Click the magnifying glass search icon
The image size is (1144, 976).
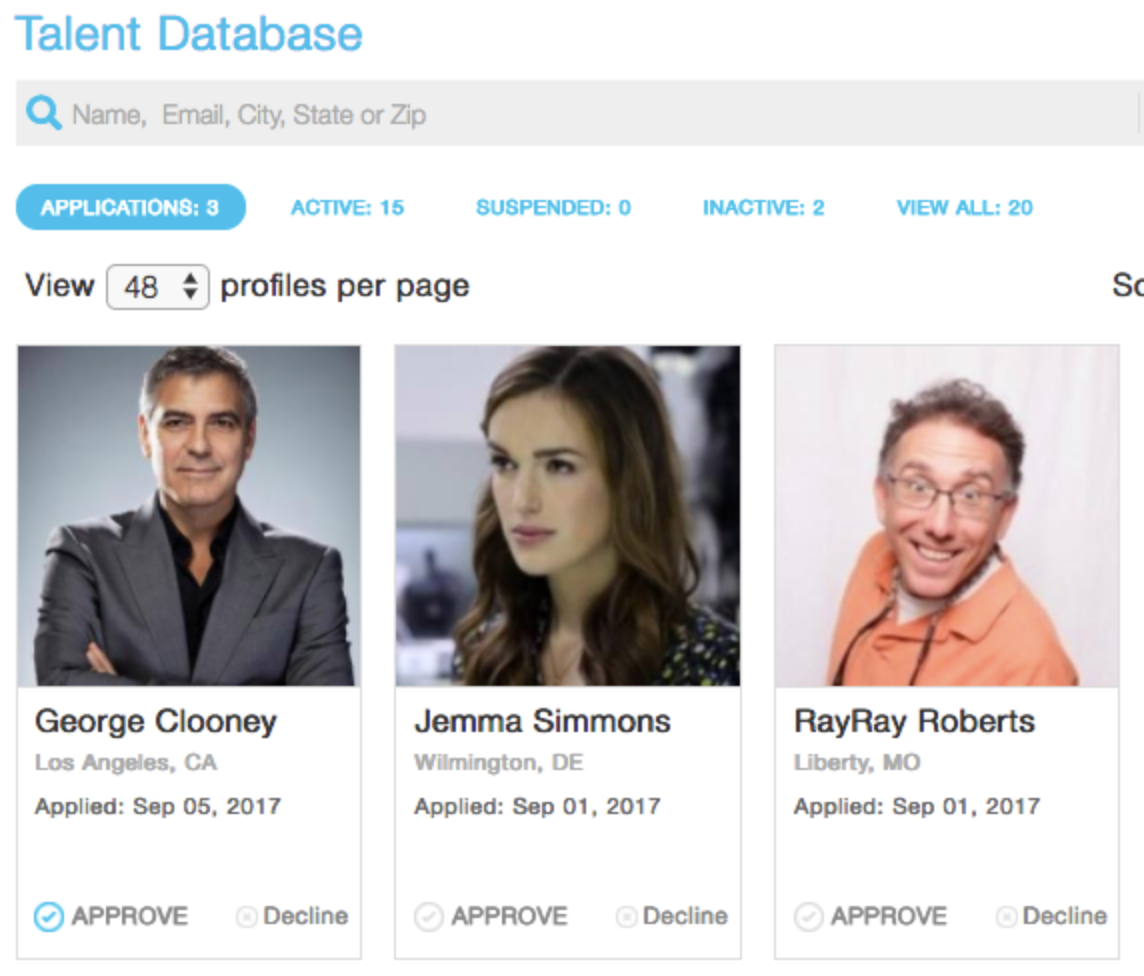[x=44, y=113]
